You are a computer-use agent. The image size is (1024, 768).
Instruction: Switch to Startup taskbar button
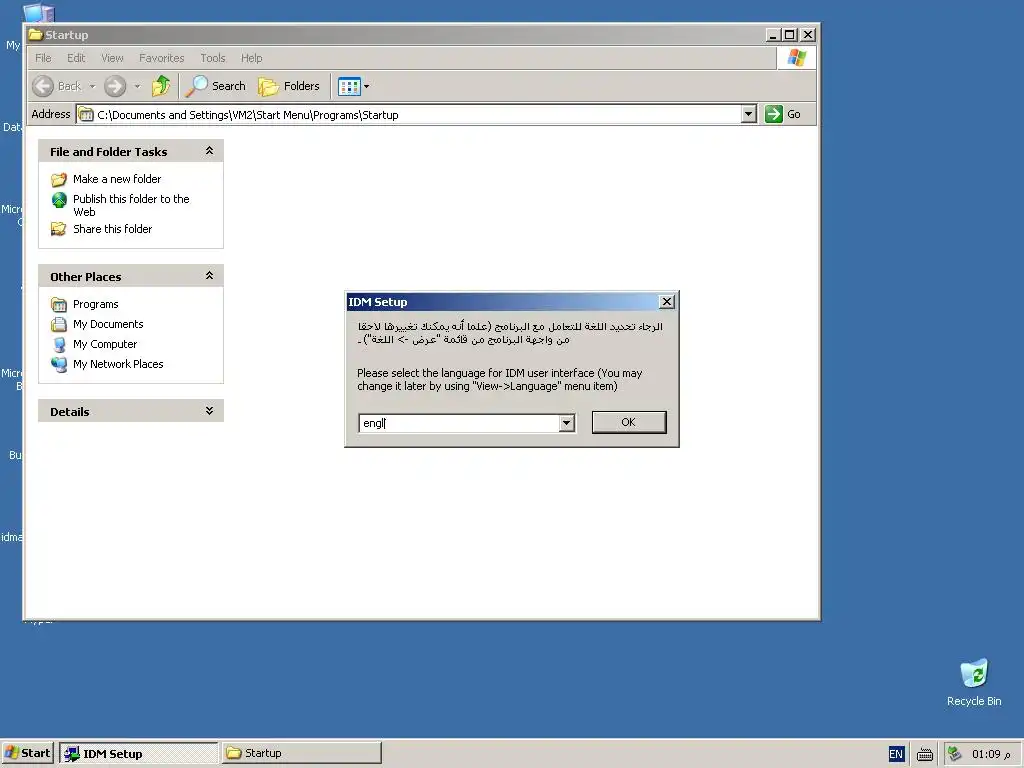tap(301, 753)
